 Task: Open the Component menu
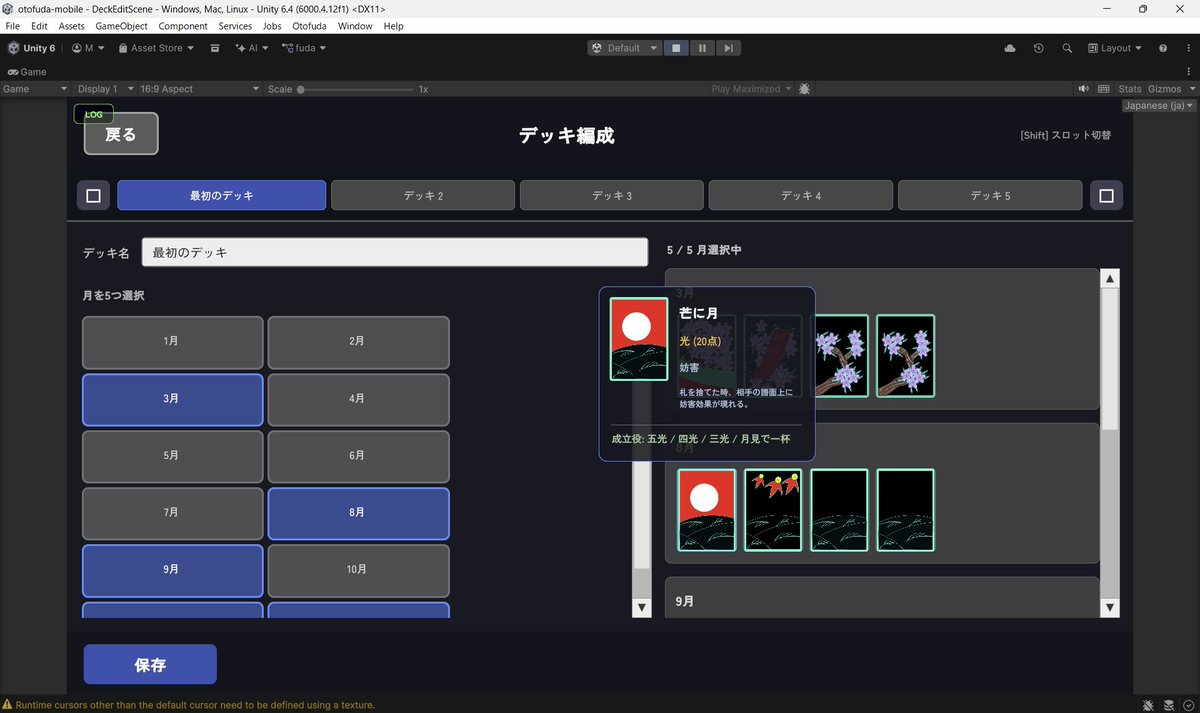(x=183, y=26)
